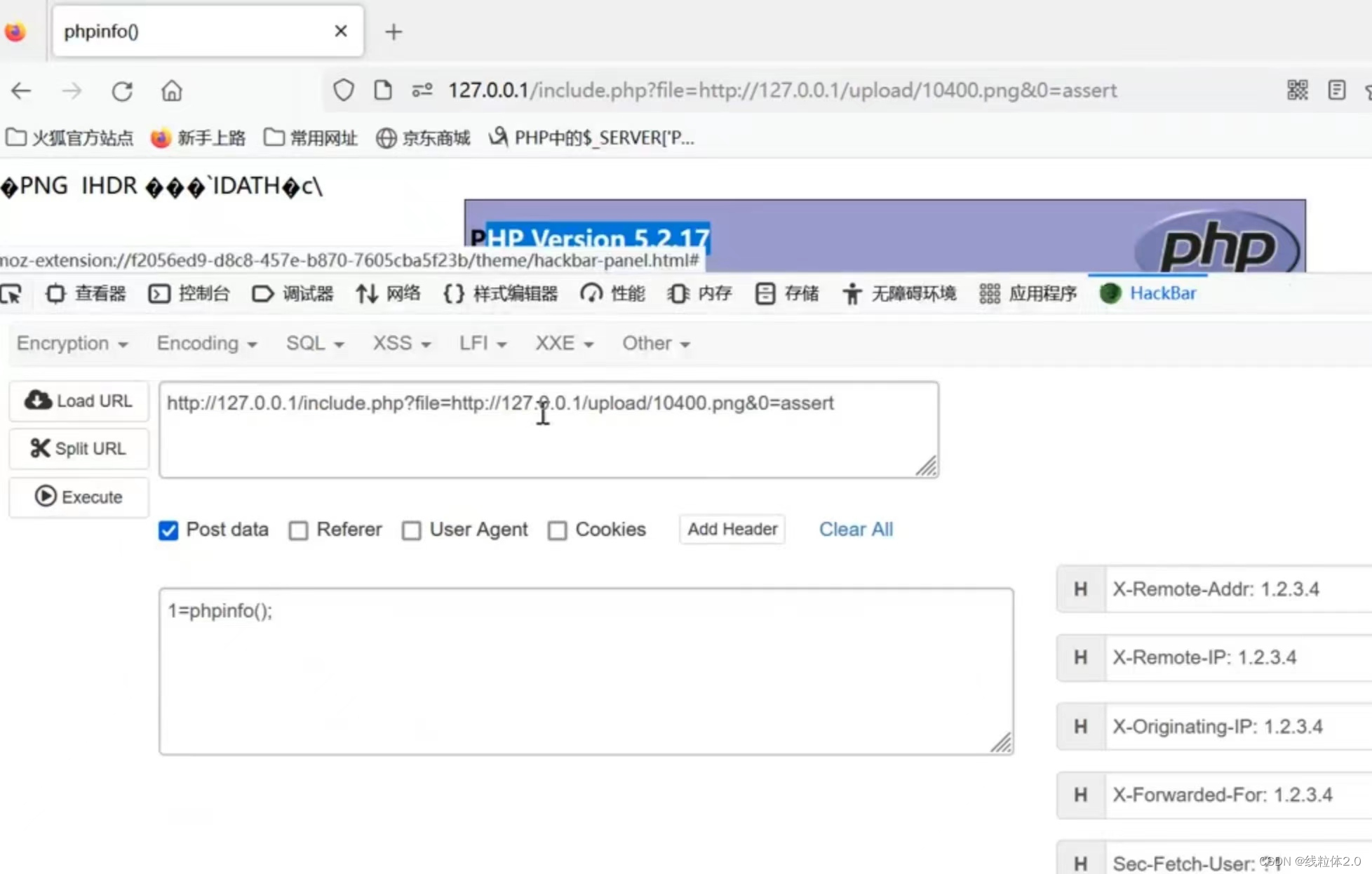
Task: Open 无障碍环境 Accessibility panel
Action: 899,293
